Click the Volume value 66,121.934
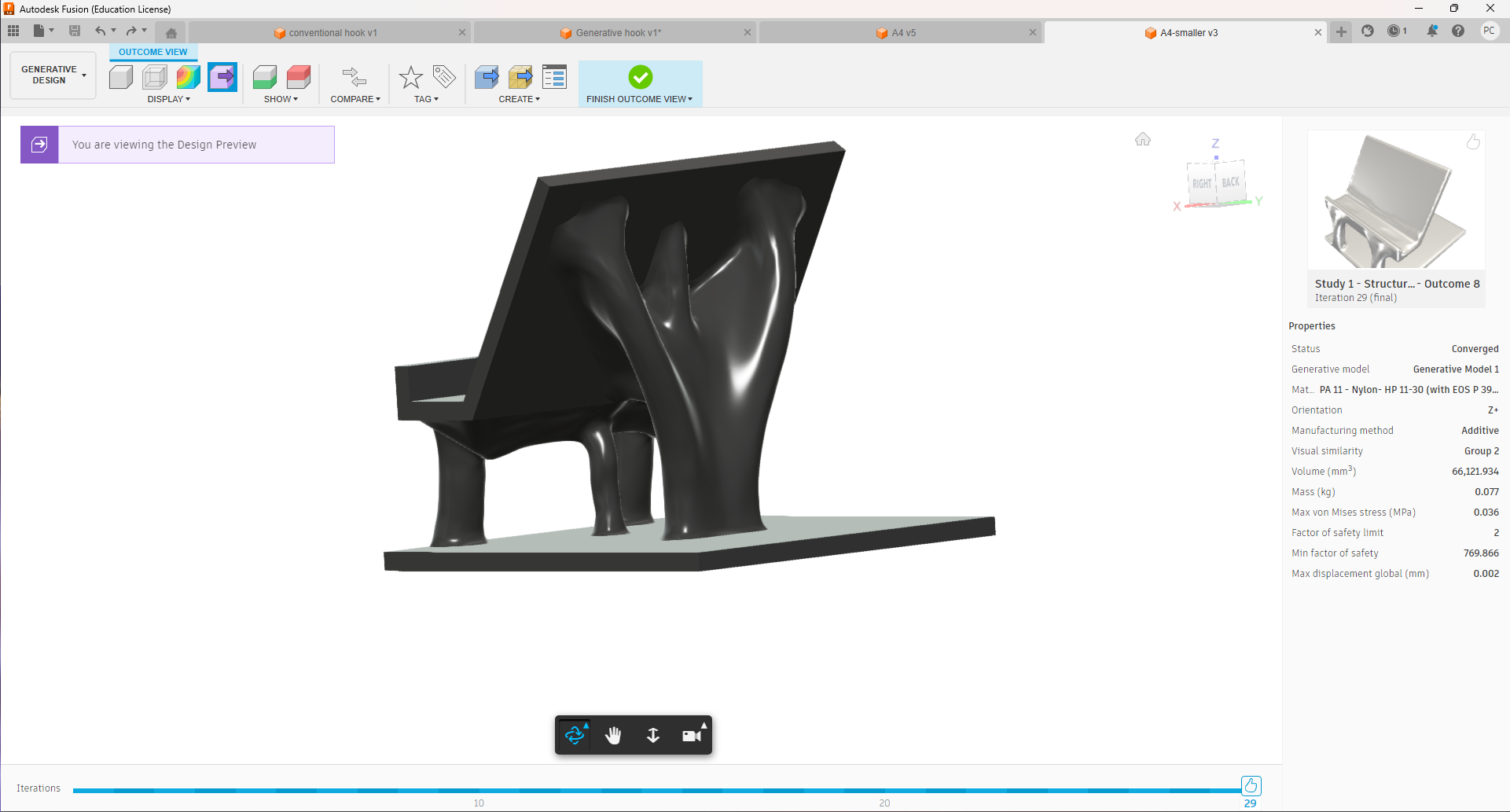1510x812 pixels. pos(1475,472)
